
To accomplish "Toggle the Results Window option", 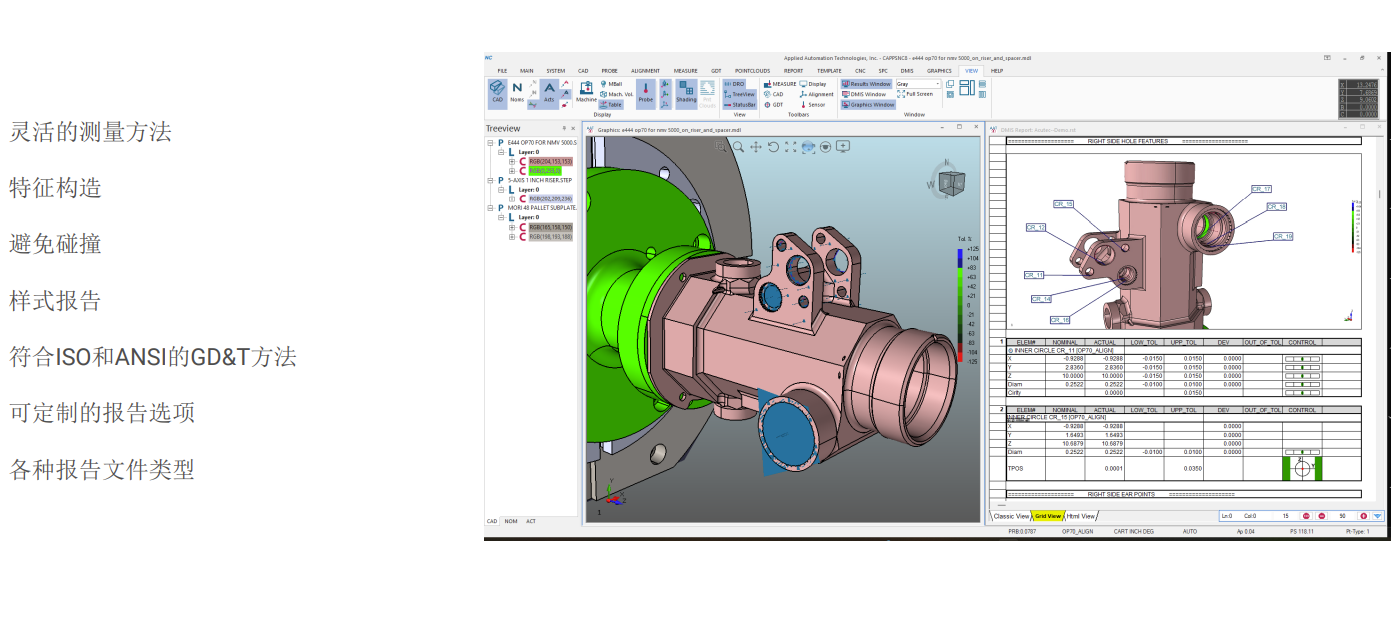I will 866,84.
